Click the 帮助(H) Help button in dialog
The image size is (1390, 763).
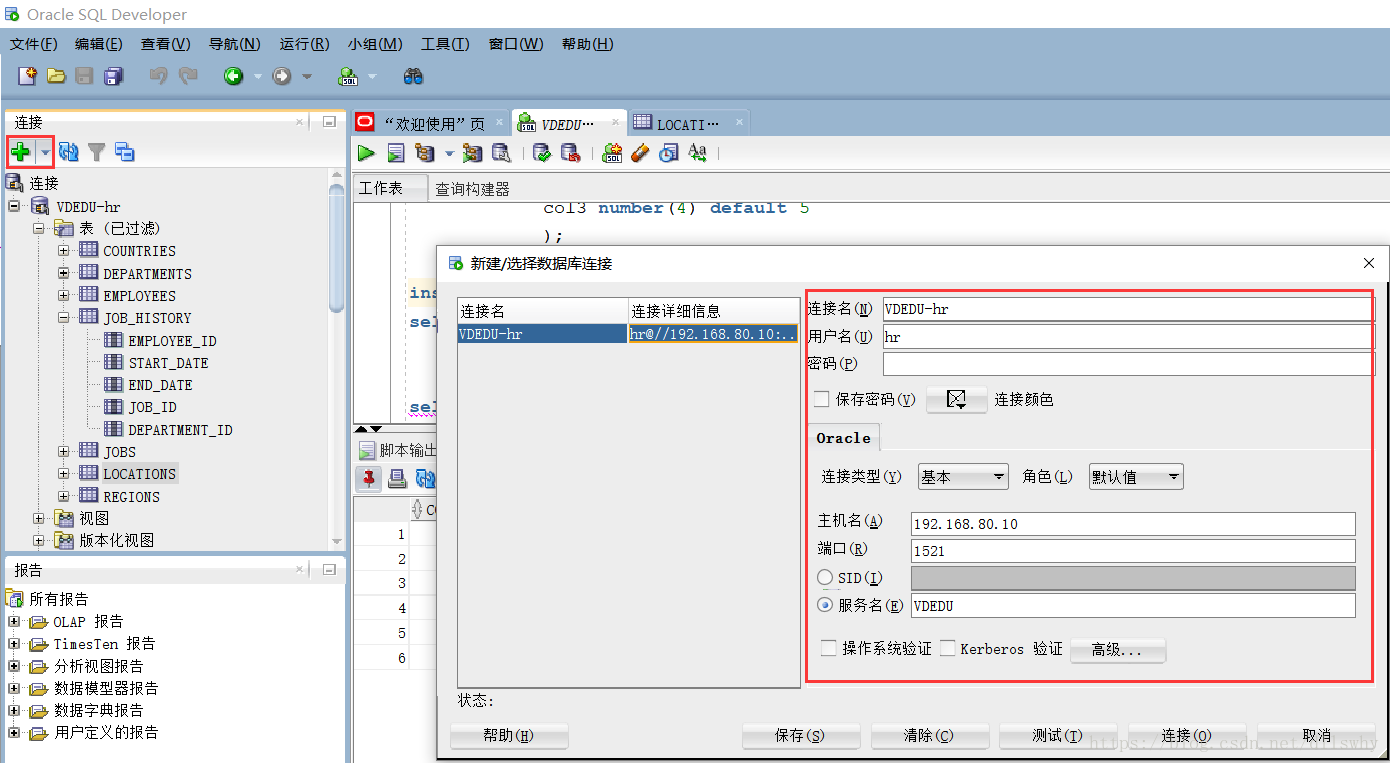coord(509,735)
